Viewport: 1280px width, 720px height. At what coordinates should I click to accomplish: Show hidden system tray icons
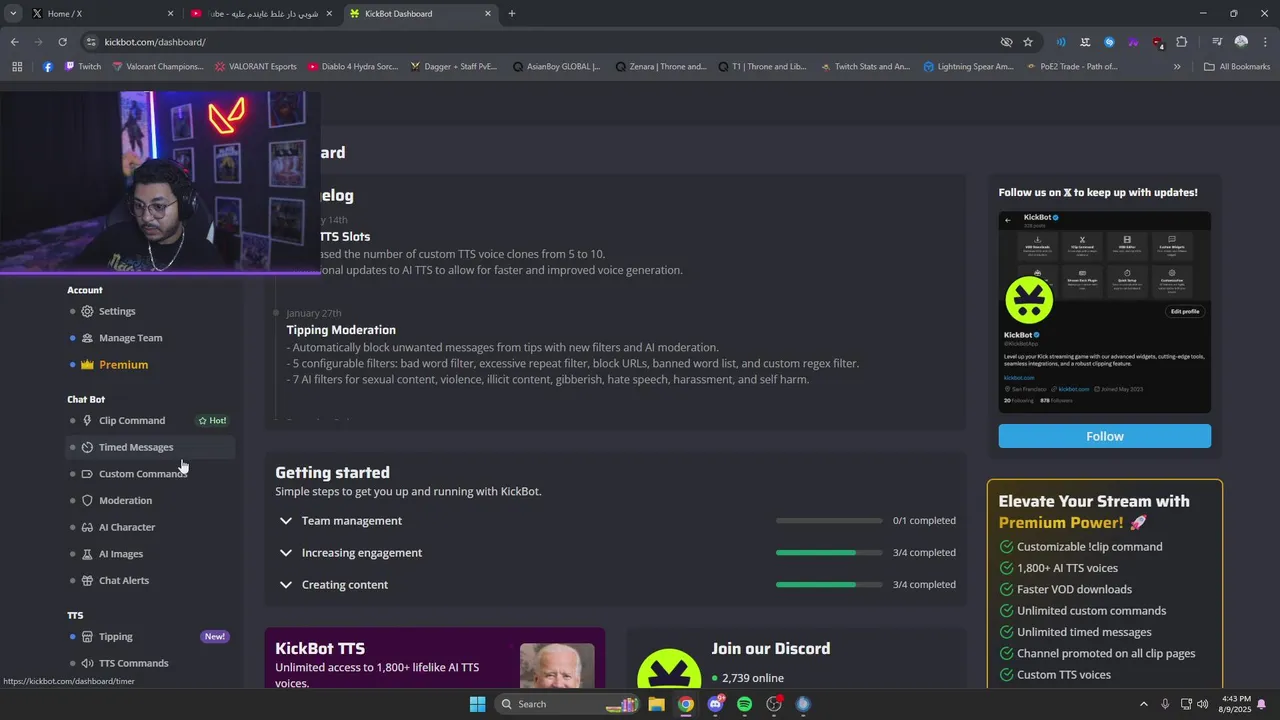coord(1144,704)
